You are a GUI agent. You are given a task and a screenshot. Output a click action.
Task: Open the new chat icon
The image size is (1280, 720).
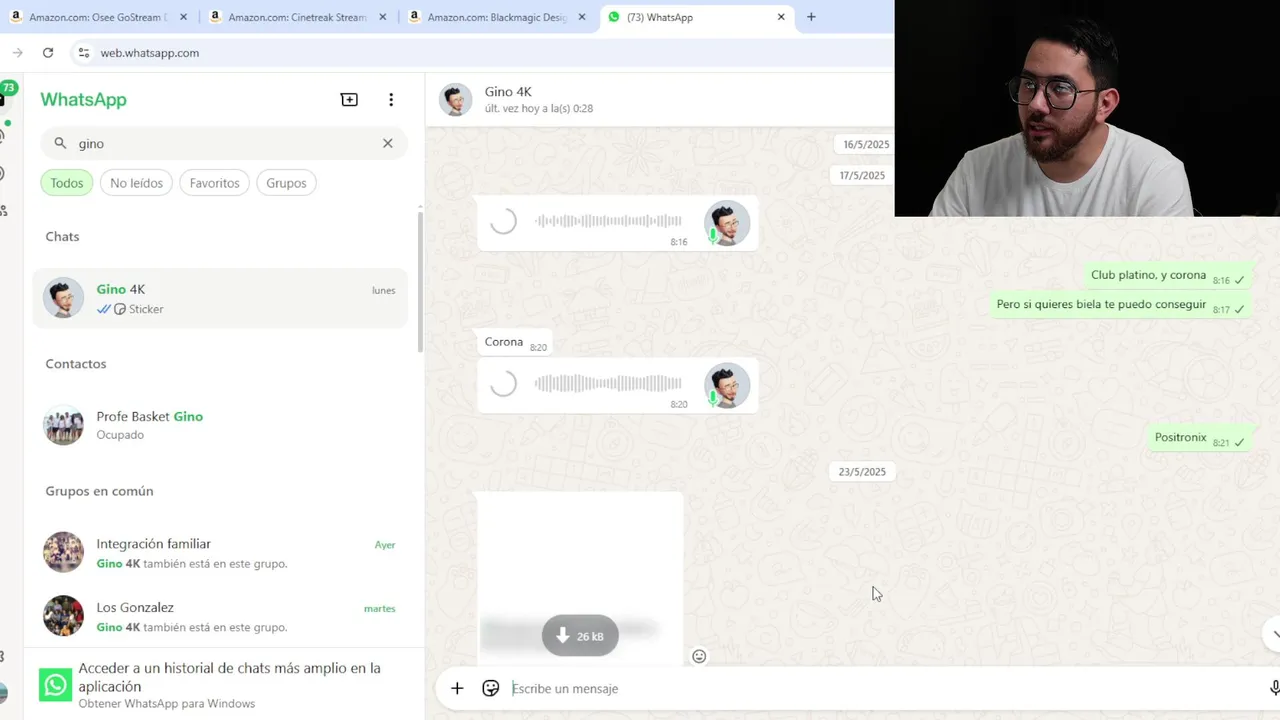[349, 99]
